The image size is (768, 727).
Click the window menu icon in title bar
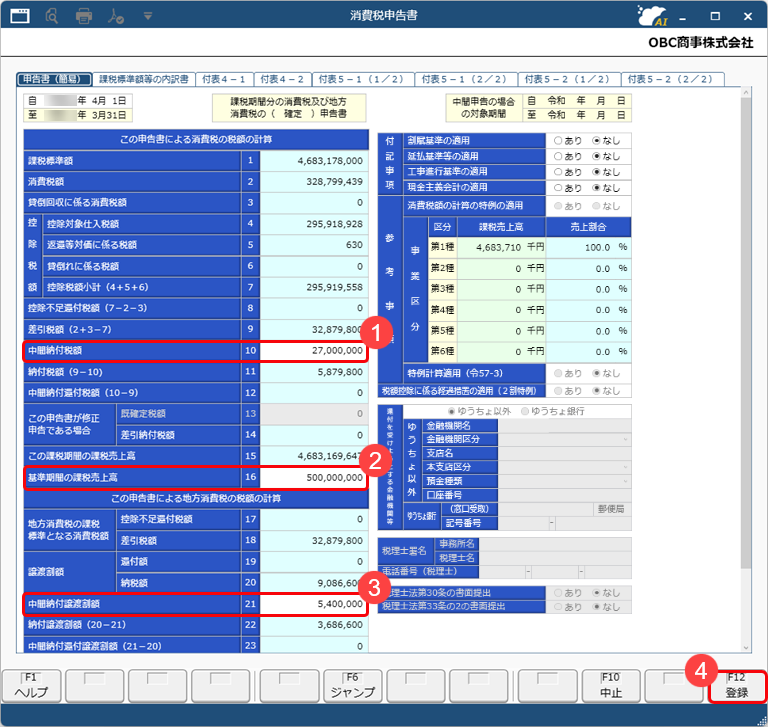[x=20, y=16]
